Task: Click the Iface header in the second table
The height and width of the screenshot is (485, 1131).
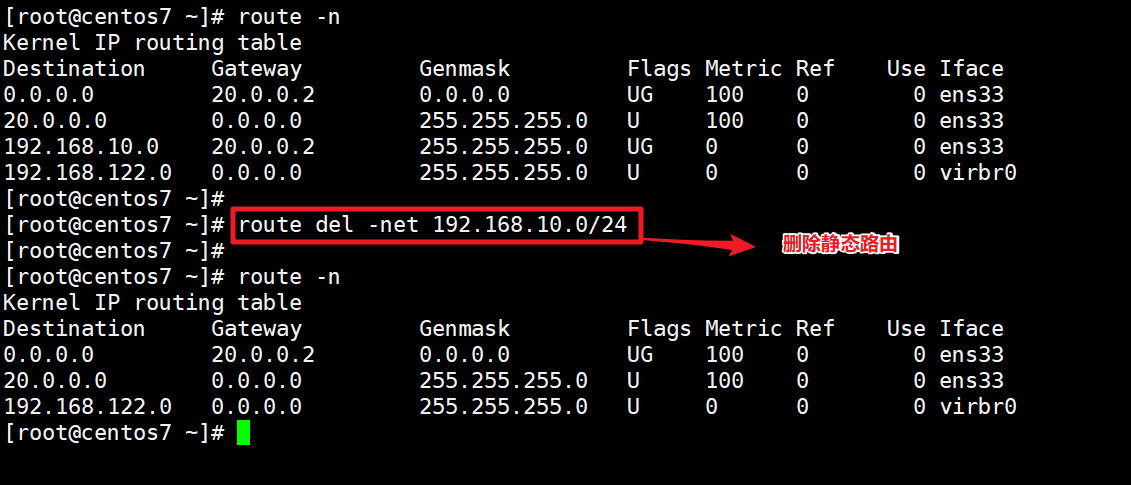Action: click(x=971, y=329)
